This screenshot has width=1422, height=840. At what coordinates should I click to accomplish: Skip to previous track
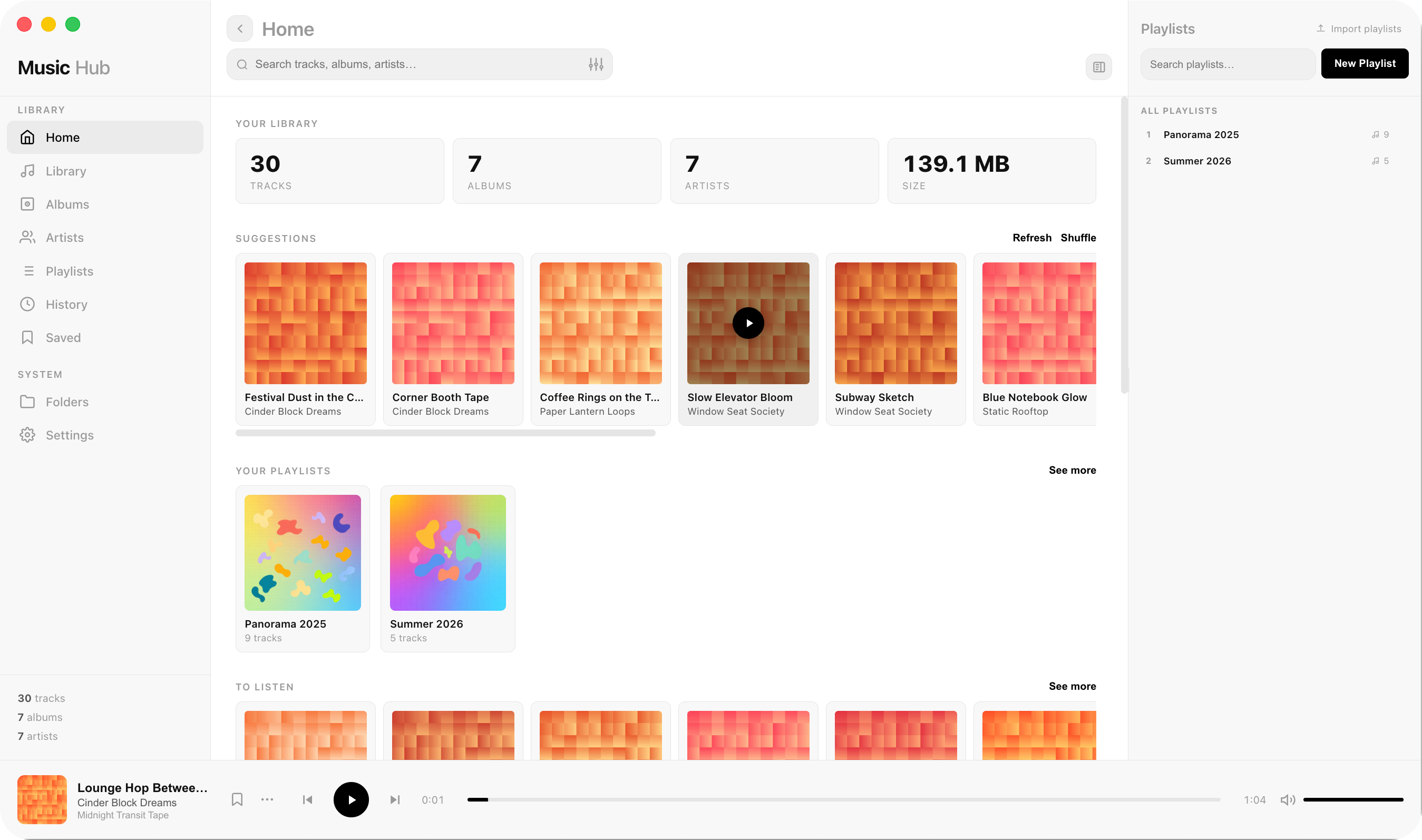[307, 800]
